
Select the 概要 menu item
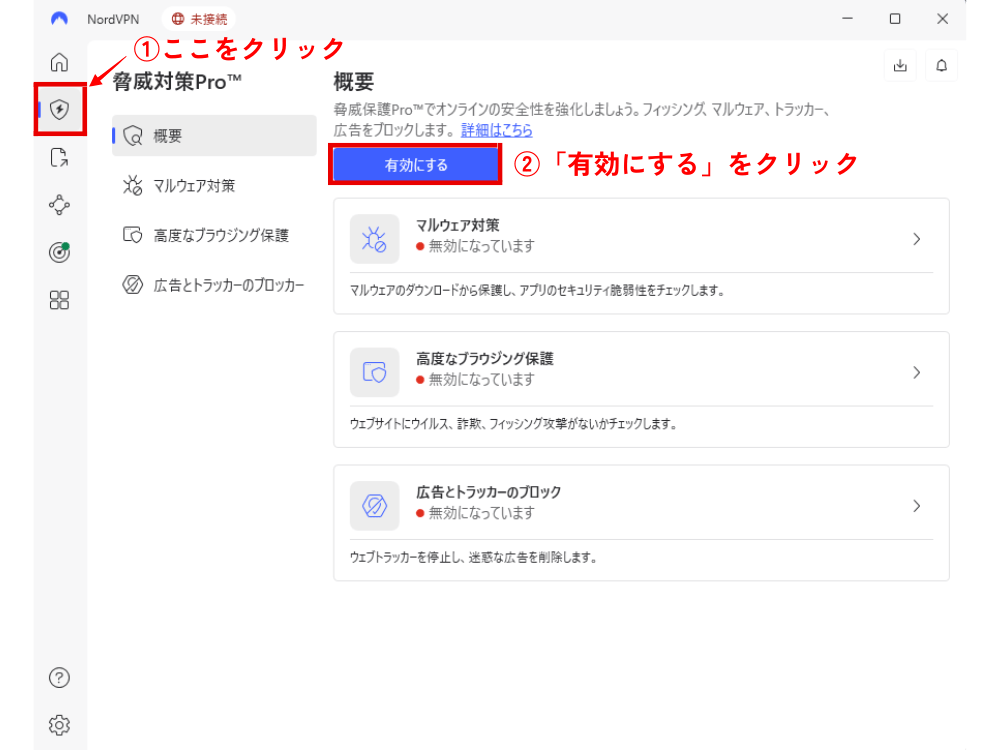pos(214,136)
